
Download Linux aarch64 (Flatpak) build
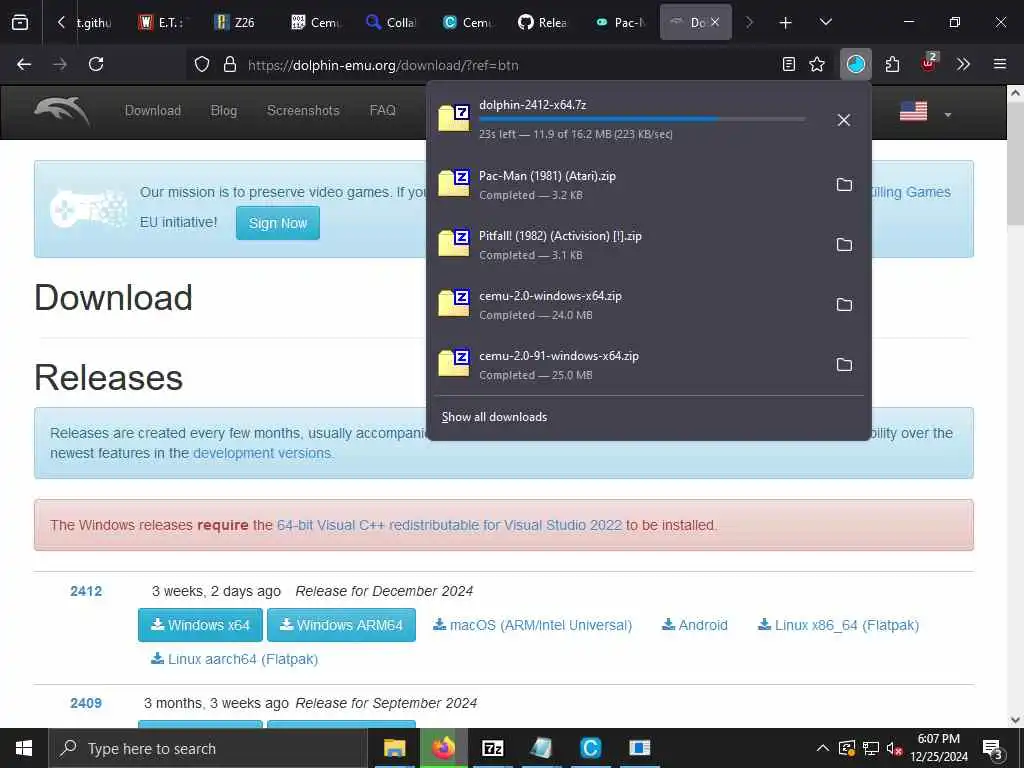pos(234,659)
